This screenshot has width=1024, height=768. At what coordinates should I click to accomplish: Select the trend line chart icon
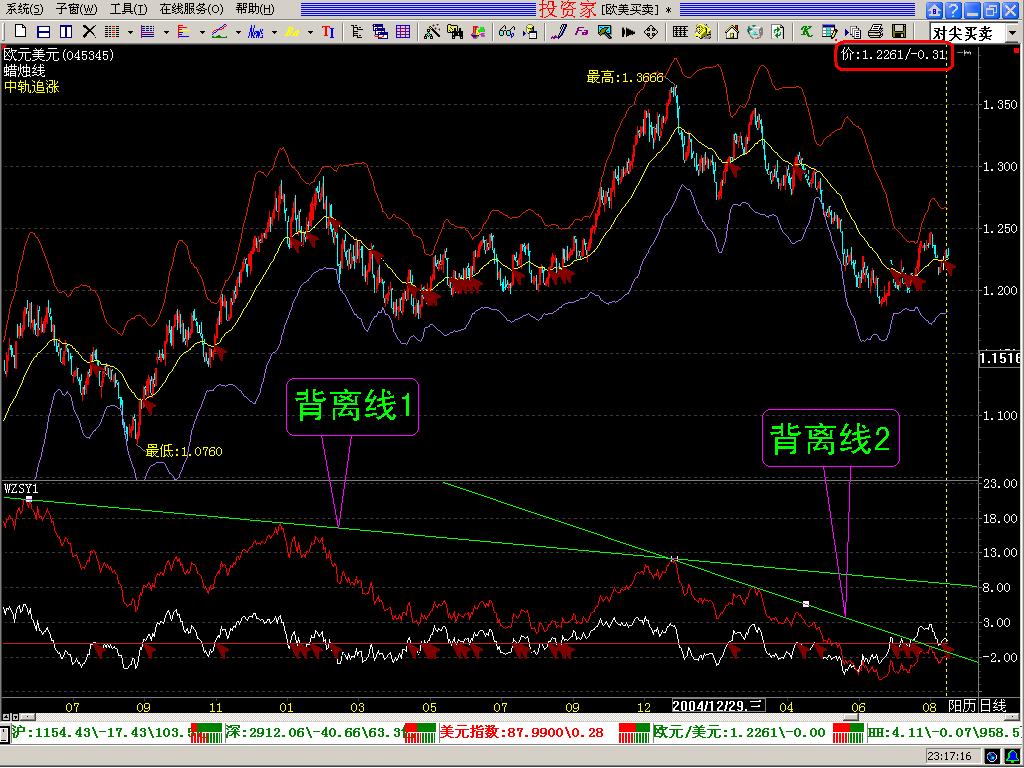coord(219,31)
